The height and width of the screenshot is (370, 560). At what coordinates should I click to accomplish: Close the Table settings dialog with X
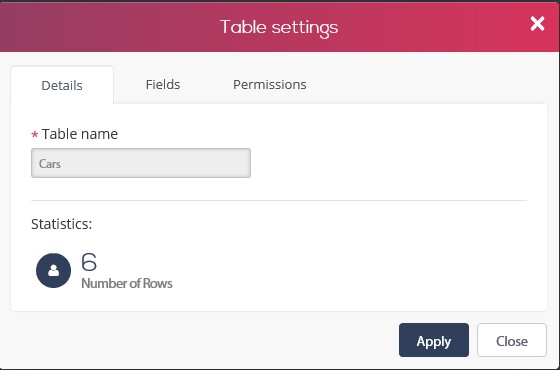pyautogui.click(x=537, y=24)
